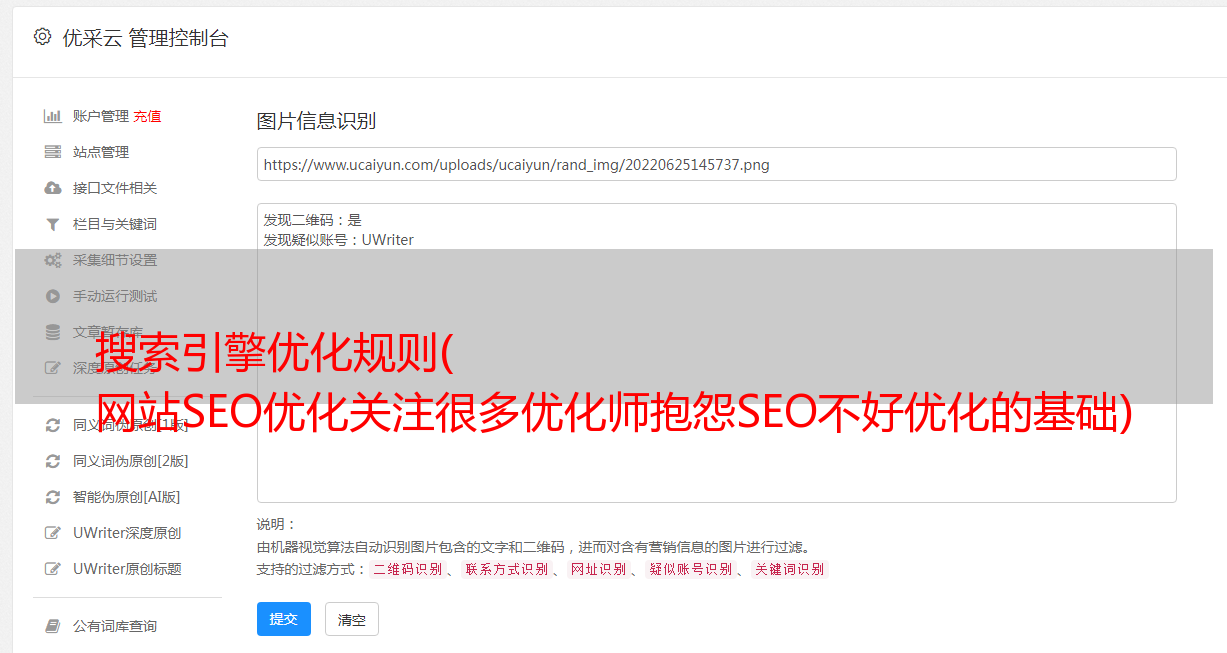
Task: Click the 关键词识别 tag
Action: (790, 569)
